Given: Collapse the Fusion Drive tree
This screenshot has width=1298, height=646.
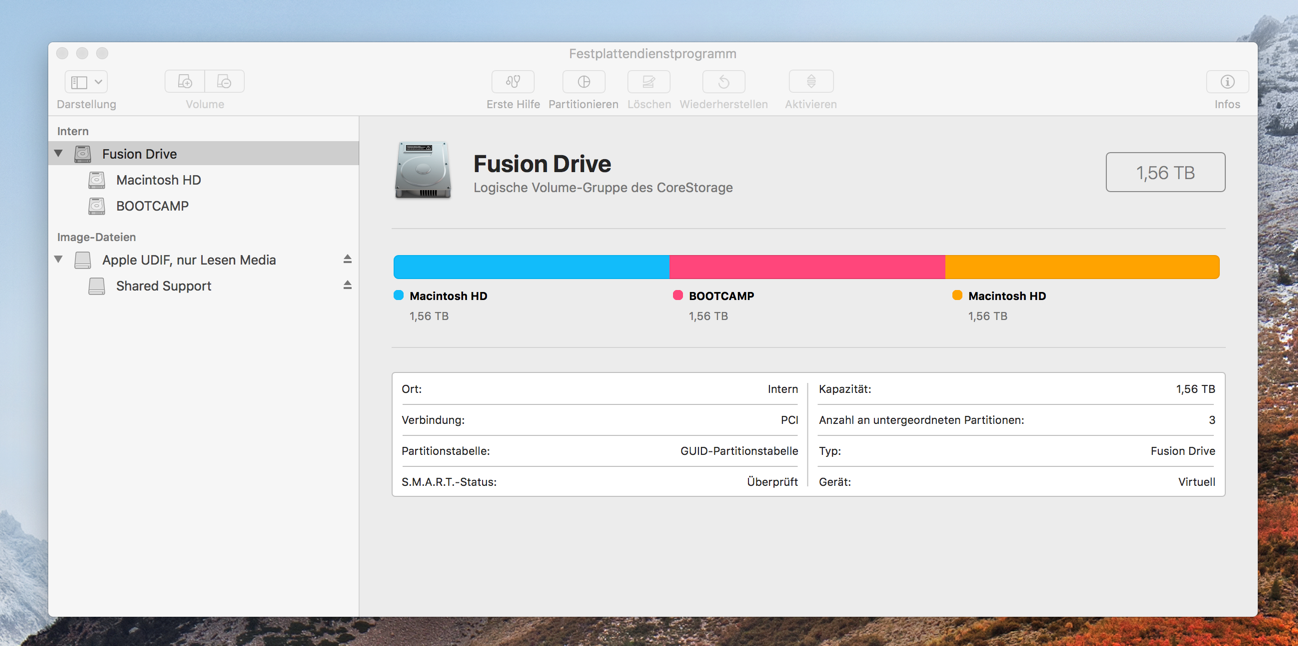Looking at the screenshot, I should pyautogui.click(x=59, y=154).
